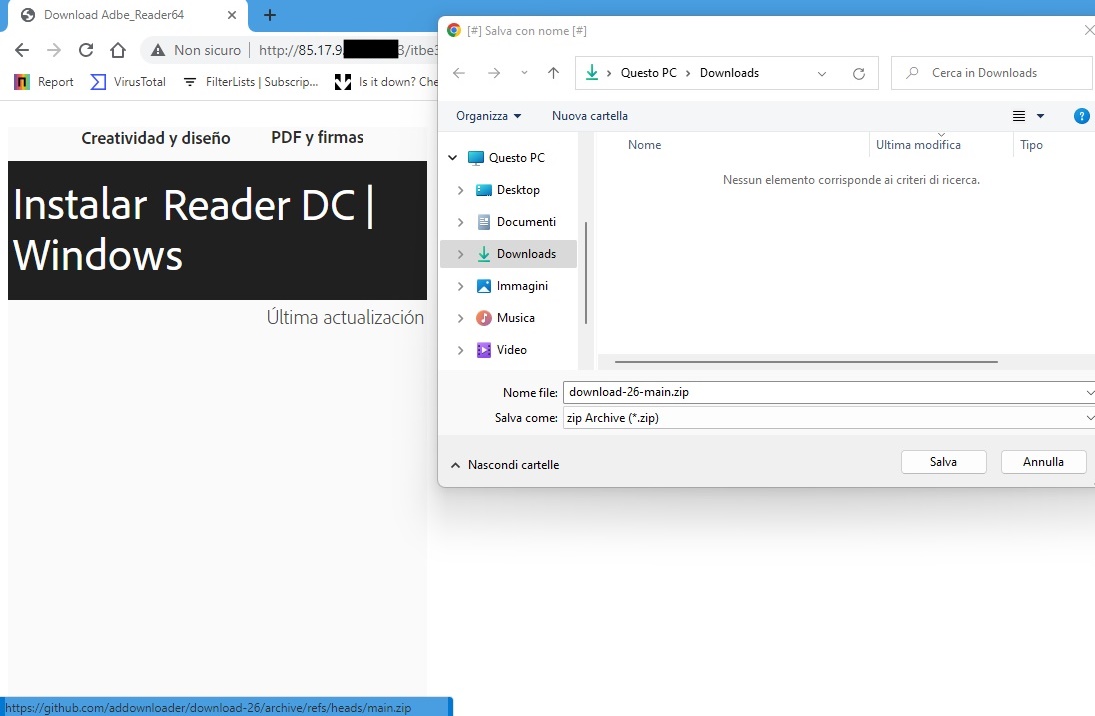The height and width of the screenshot is (716, 1095).
Task: Go to the browser home page icon
Action: (x=118, y=50)
